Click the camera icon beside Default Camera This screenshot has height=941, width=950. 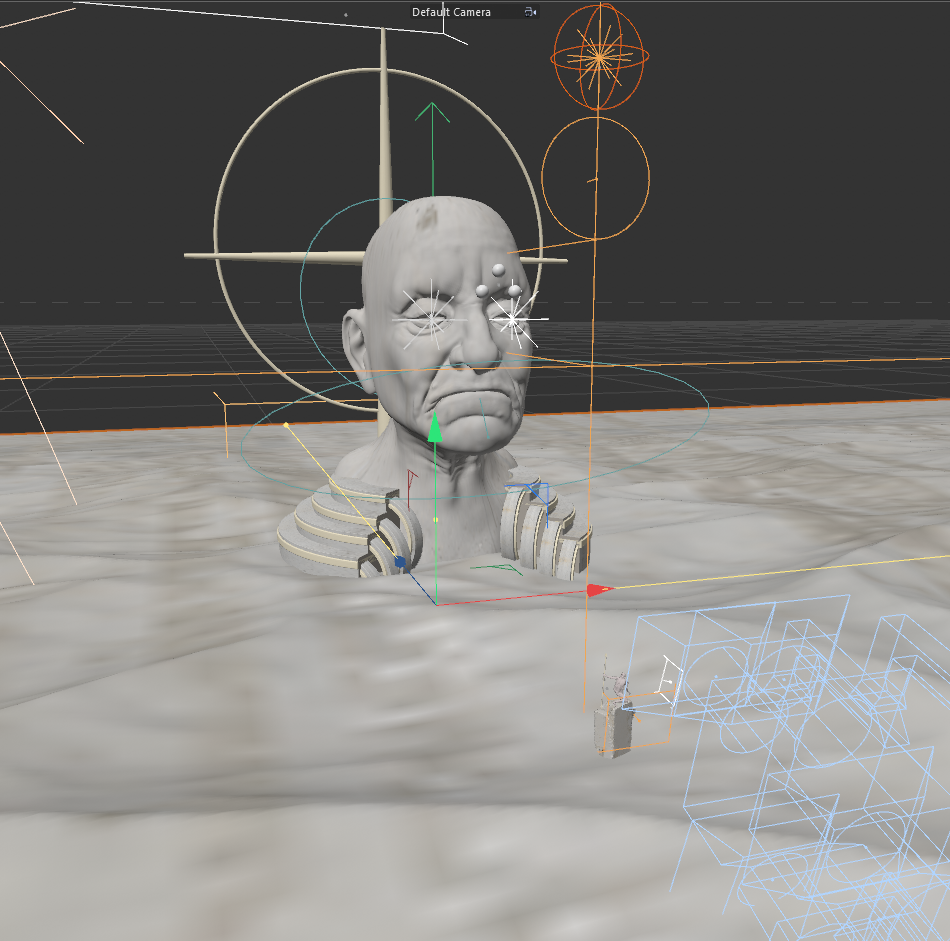tap(530, 12)
